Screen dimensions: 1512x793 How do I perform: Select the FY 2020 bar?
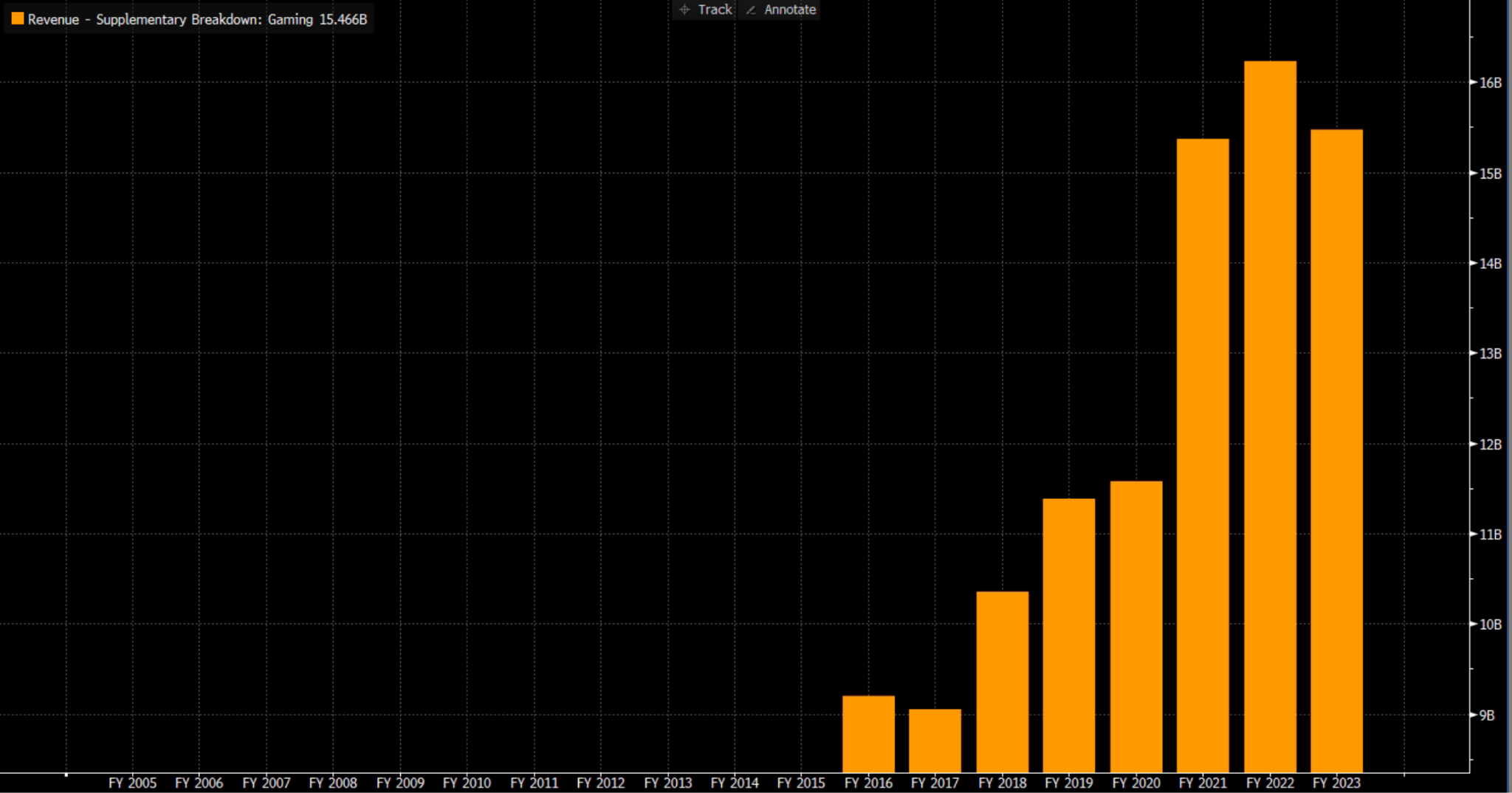pyautogui.click(x=1136, y=627)
